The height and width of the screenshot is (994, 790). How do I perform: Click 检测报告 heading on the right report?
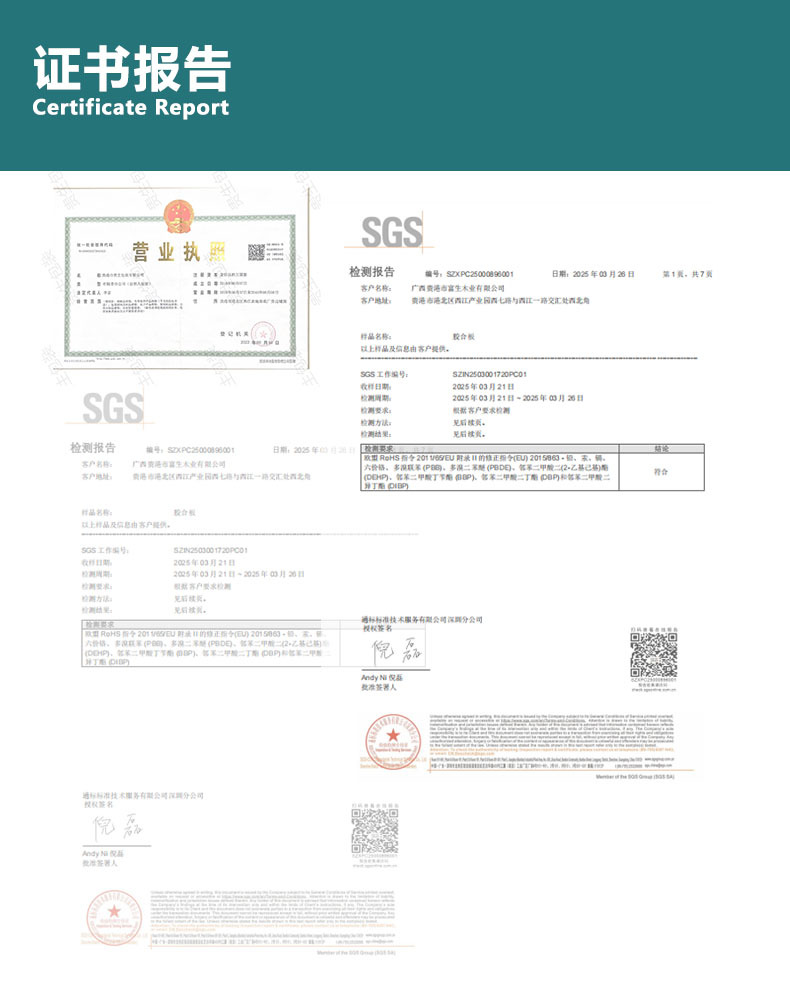click(372, 272)
